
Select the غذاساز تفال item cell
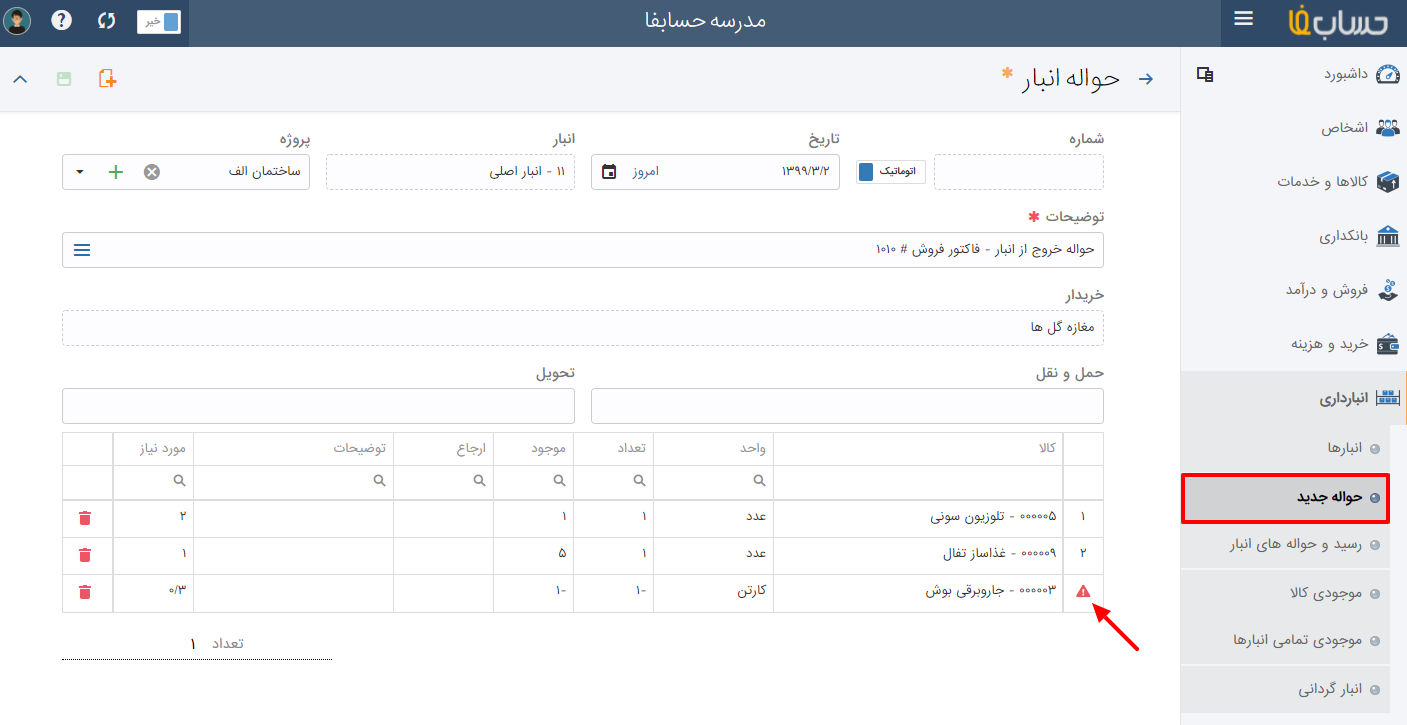point(919,554)
